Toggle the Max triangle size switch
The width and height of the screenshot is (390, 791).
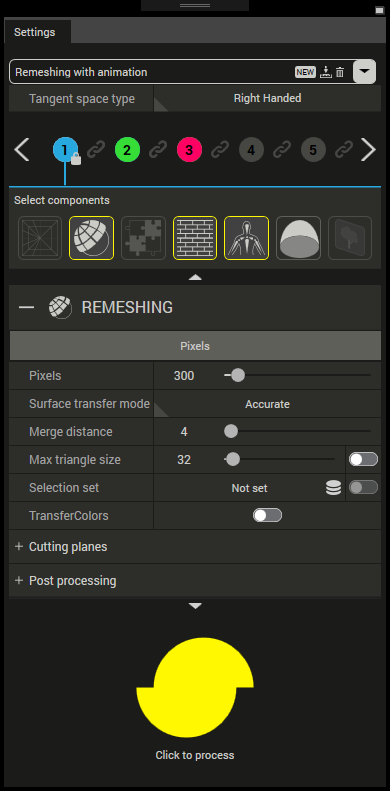[x=363, y=460]
